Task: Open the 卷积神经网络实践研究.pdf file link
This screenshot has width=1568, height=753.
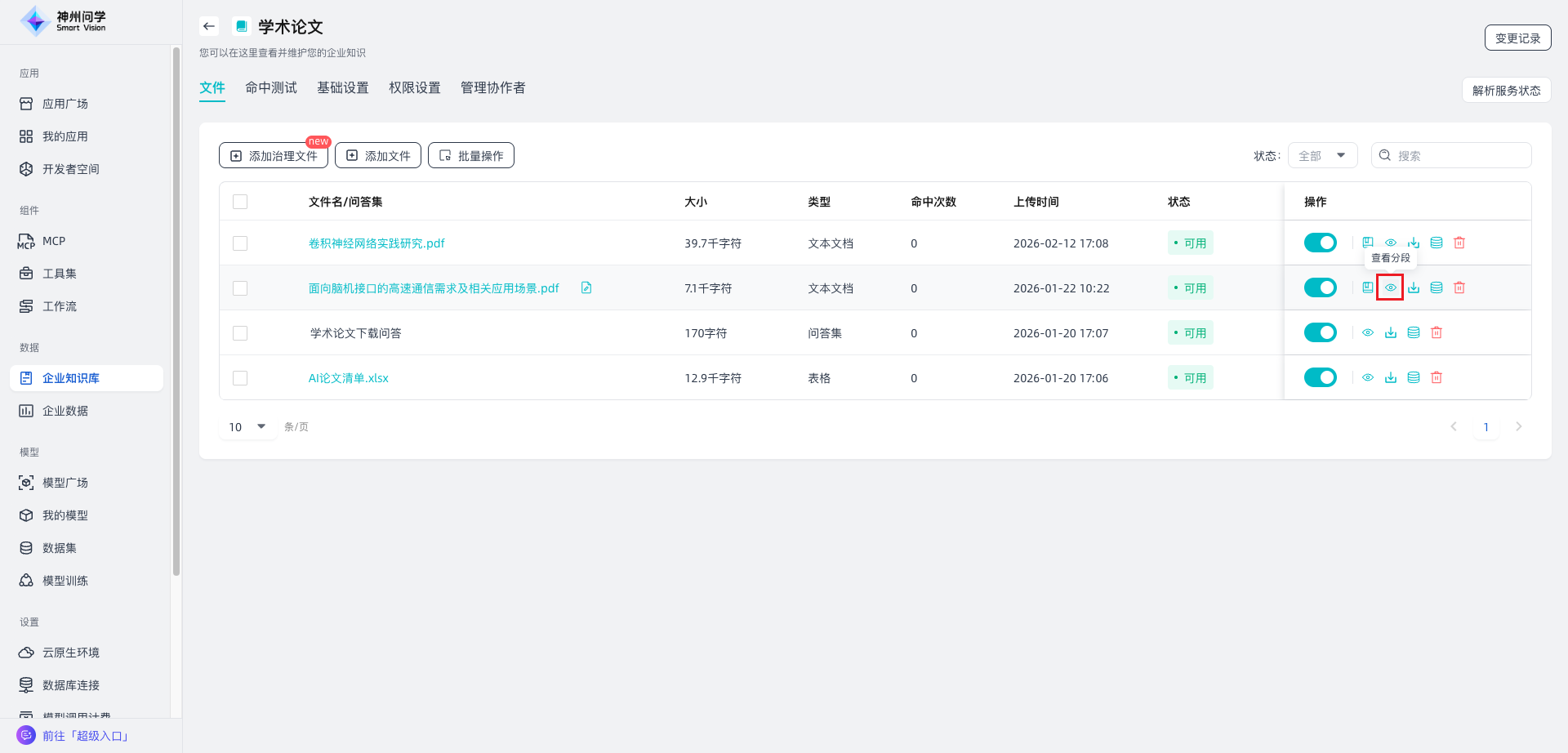Action: [376, 243]
